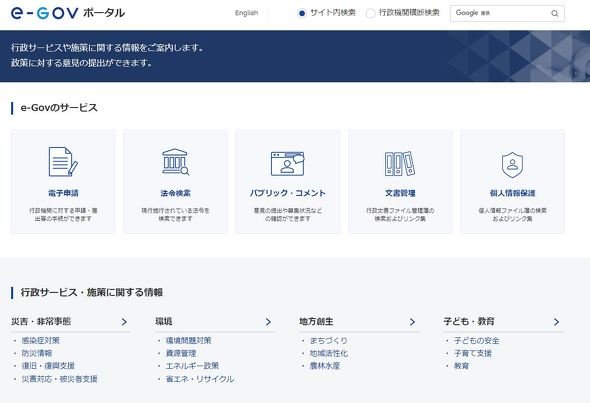Image resolution: width=590 pixels, height=403 pixels.
Task: Open the 防災情報 link
Action: (37, 353)
